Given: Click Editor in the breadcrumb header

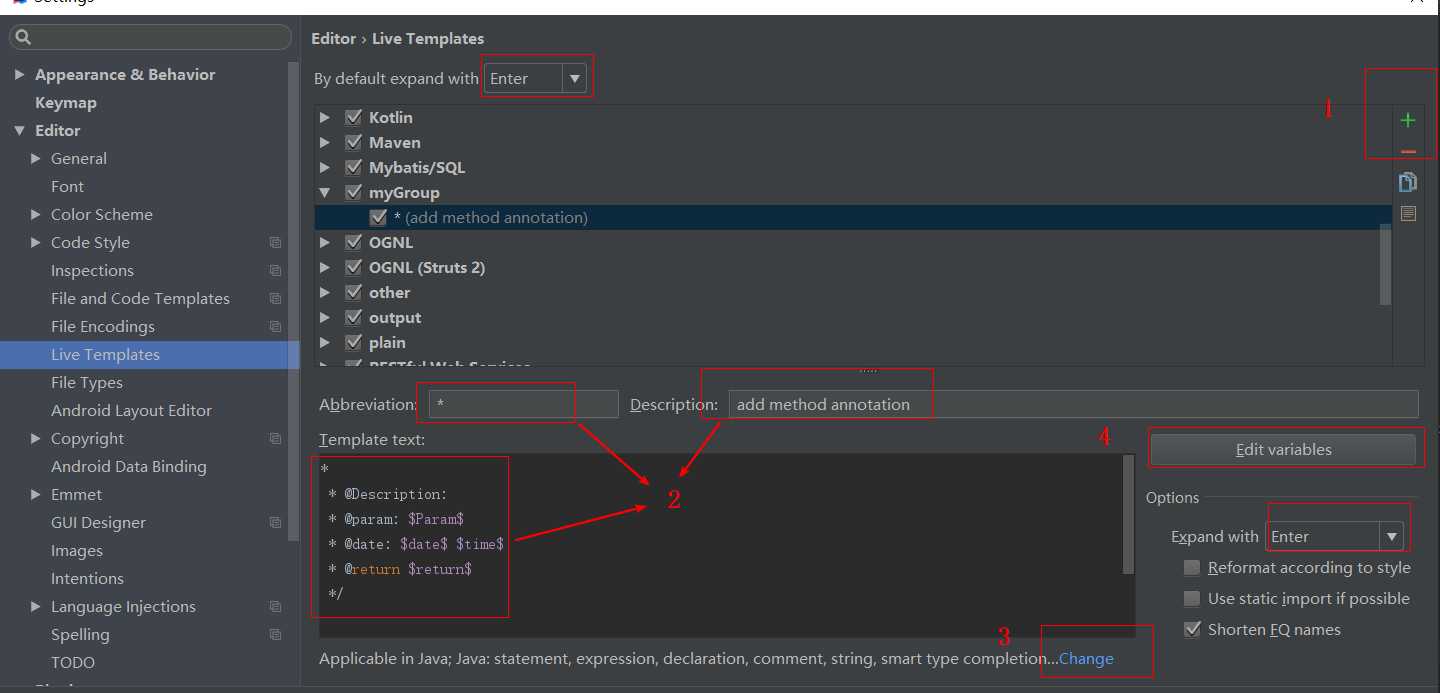Looking at the screenshot, I should coord(333,39).
